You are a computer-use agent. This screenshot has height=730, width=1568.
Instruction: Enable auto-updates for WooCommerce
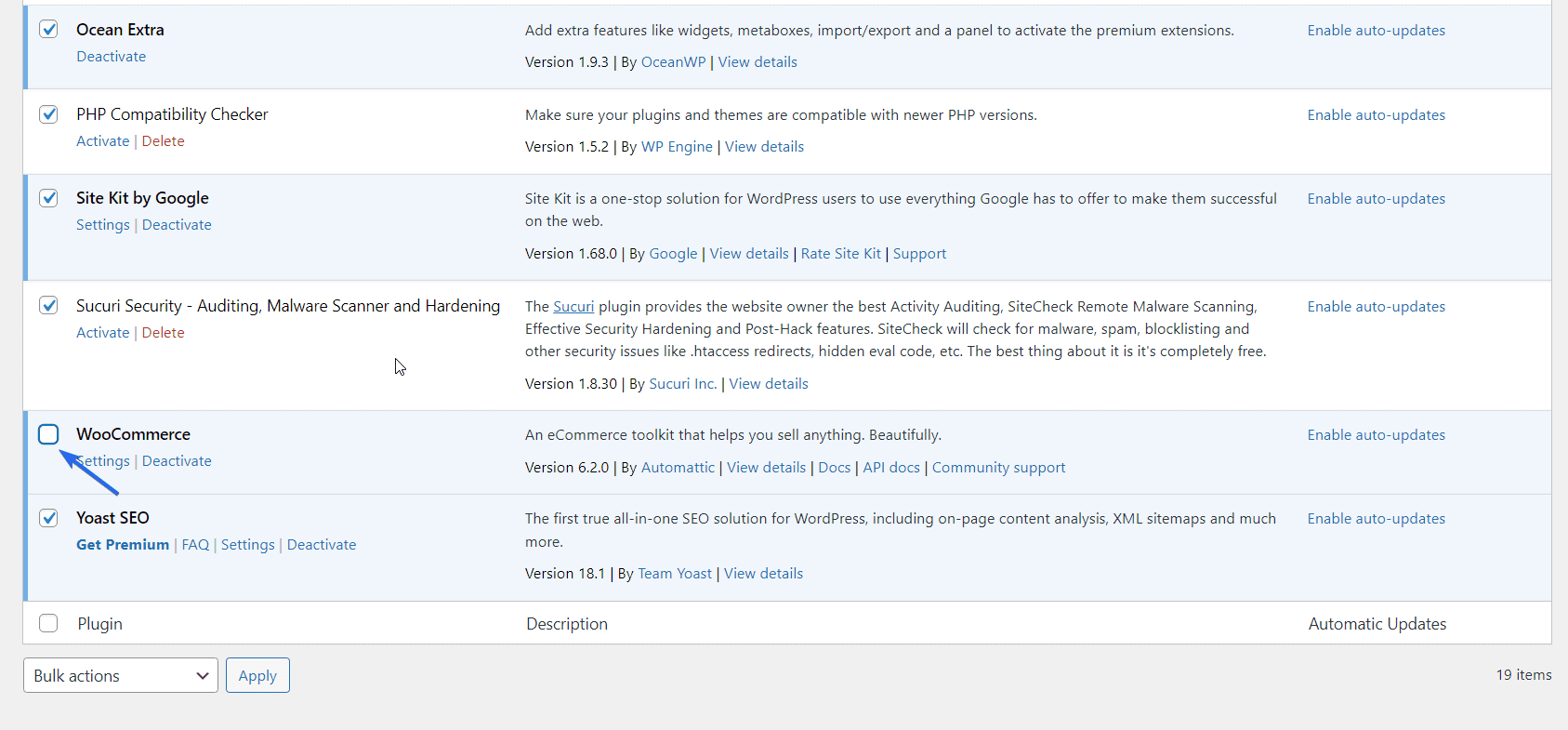1376,435
